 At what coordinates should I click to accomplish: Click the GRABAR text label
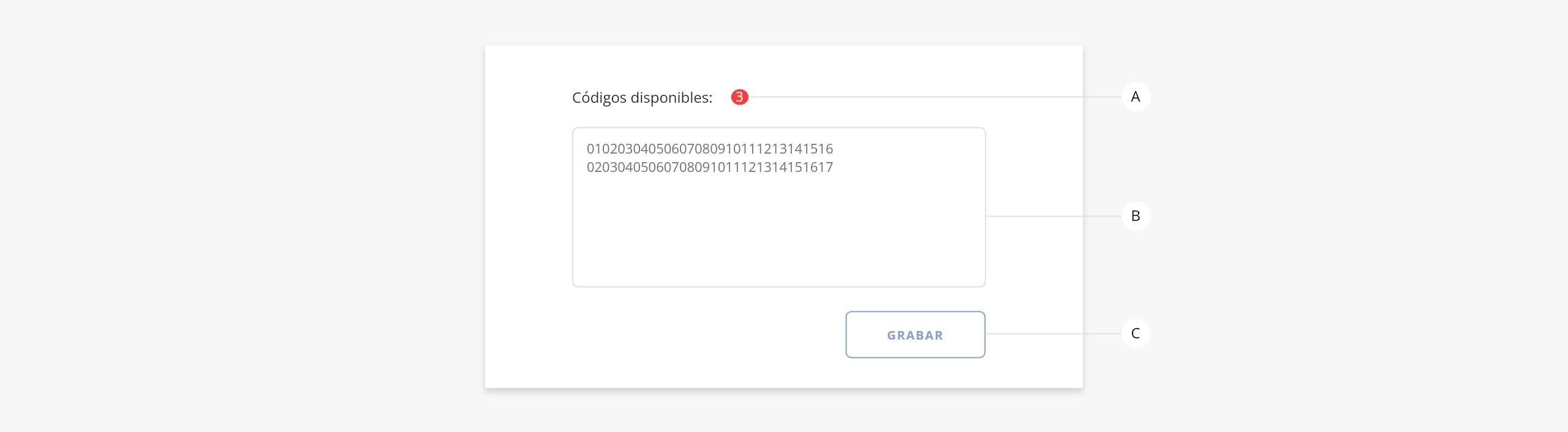click(x=915, y=335)
